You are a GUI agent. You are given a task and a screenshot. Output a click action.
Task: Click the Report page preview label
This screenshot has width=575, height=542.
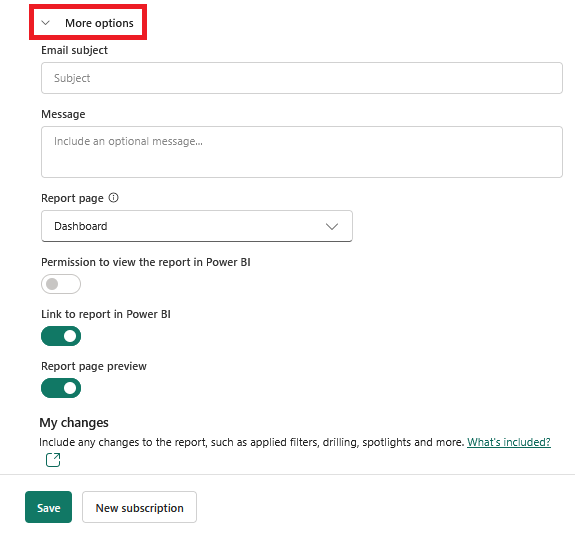coord(94,366)
